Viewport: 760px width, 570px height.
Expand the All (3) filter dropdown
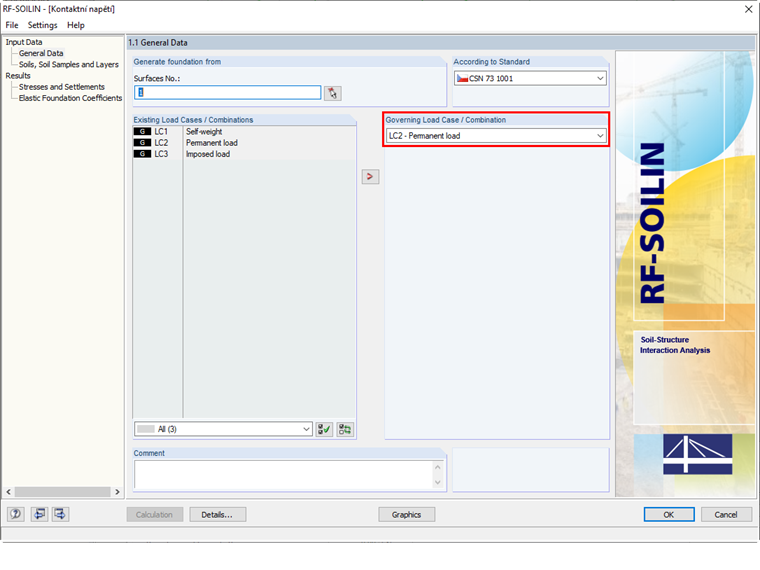click(x=223, y=429)
